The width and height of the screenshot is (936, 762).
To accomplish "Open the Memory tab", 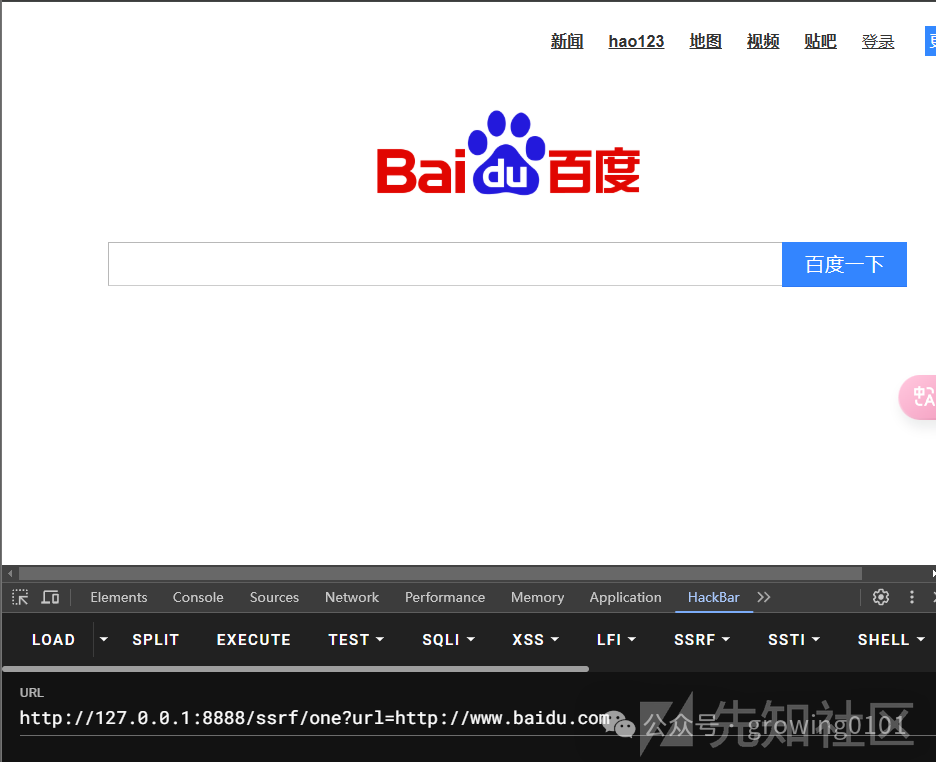I will point(537,597).
